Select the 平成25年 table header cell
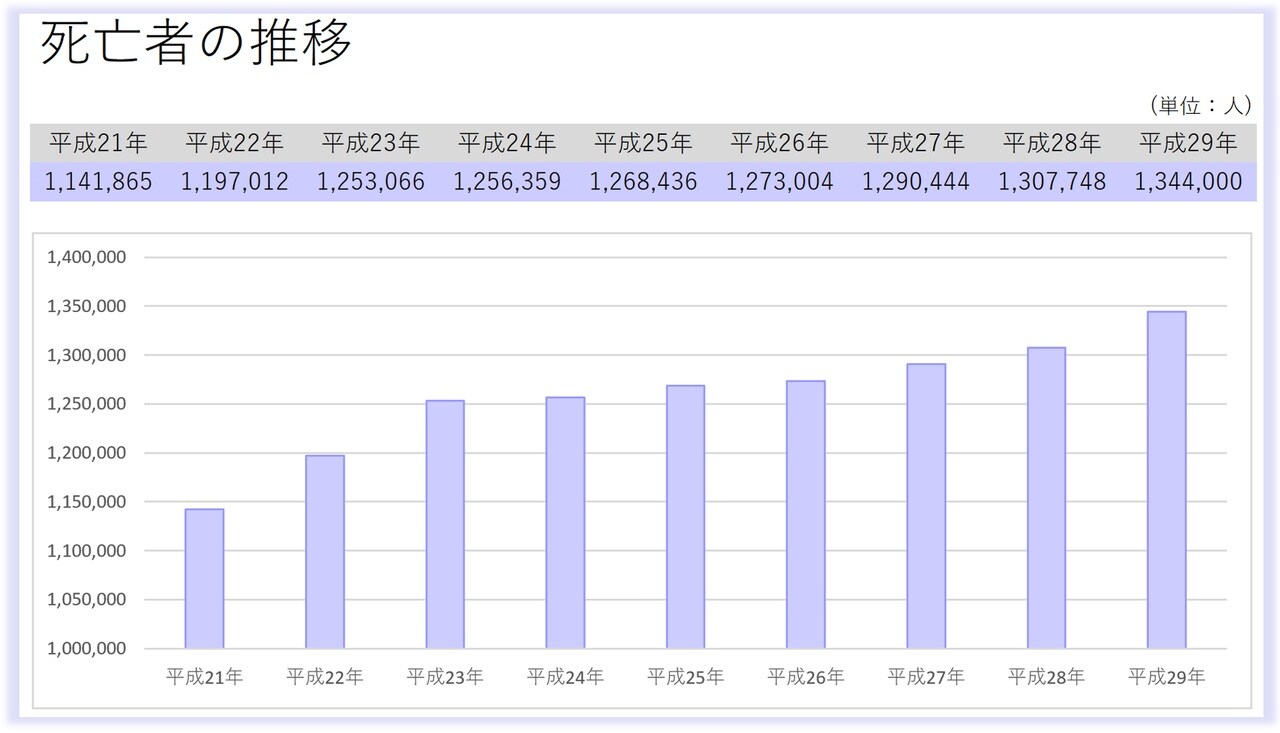This screenshot has height=733, width=1280. pyautogui.click(x=643, y=143)
